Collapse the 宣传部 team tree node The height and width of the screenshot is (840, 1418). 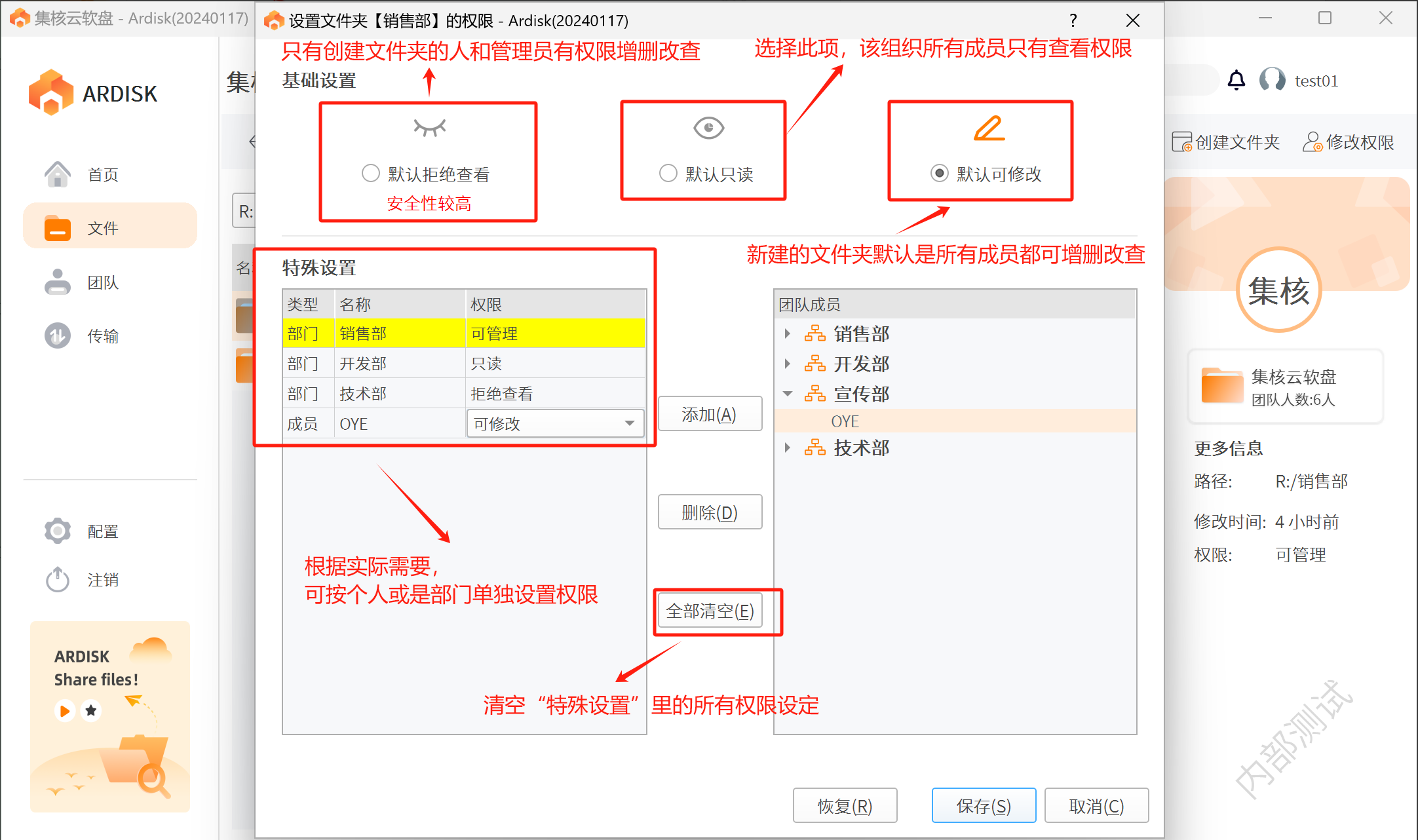pyautogui.click(x=788, y=394)
